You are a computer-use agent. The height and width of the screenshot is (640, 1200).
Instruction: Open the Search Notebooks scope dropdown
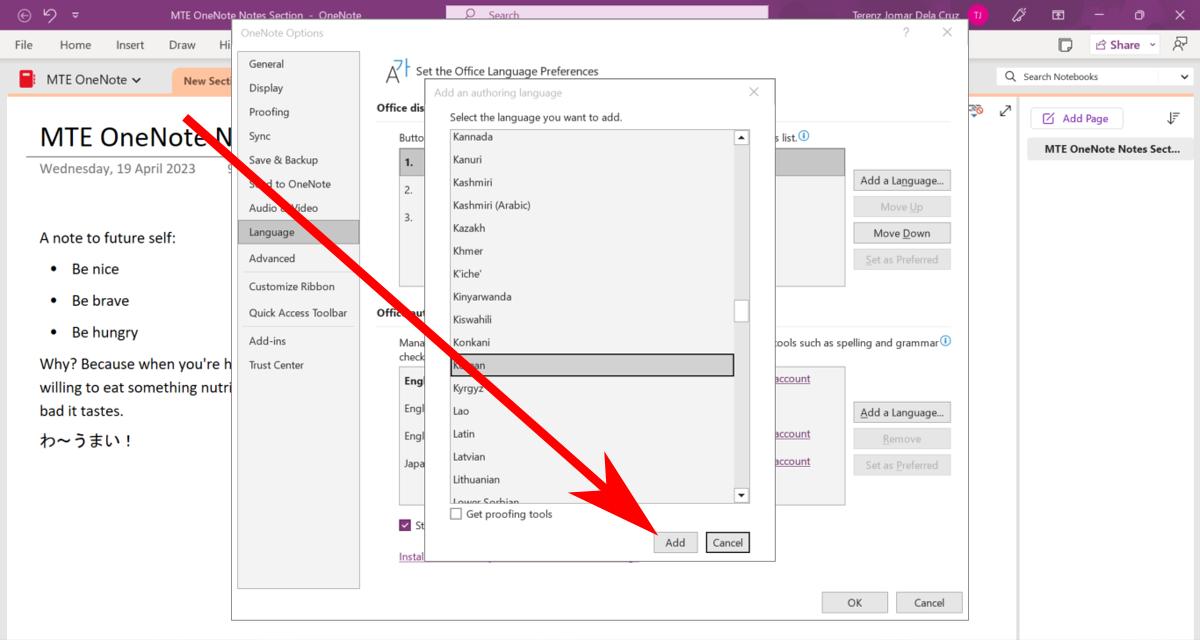point(1184,76)
